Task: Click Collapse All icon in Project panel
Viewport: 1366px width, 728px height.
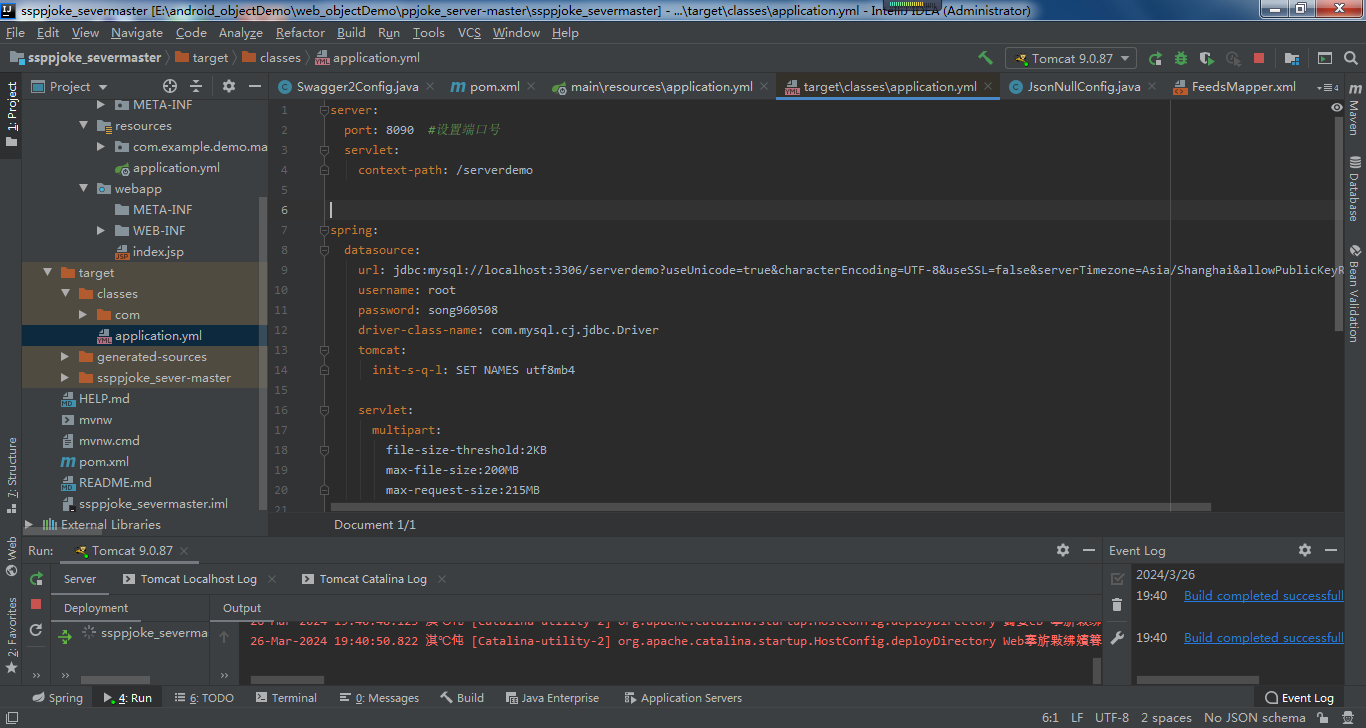Action: click(x=196, y=86)
